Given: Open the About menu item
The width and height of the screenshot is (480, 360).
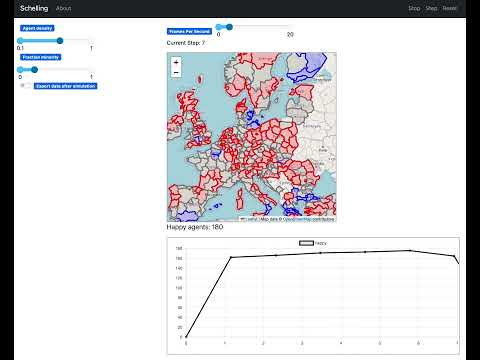Looking at the screenshot, I should pyautogui.click(x=63, y=8).
